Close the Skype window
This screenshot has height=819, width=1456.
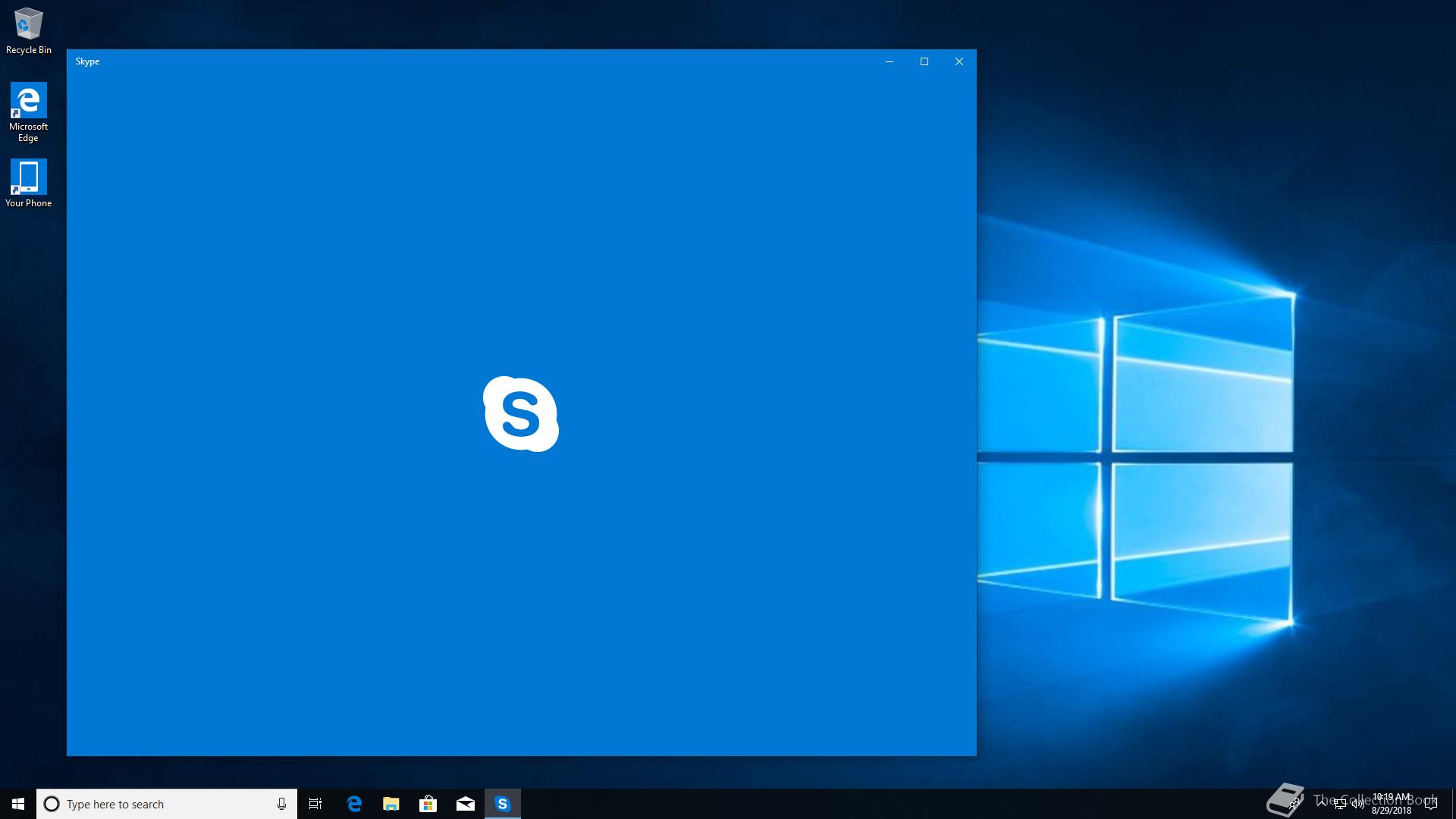959,61
